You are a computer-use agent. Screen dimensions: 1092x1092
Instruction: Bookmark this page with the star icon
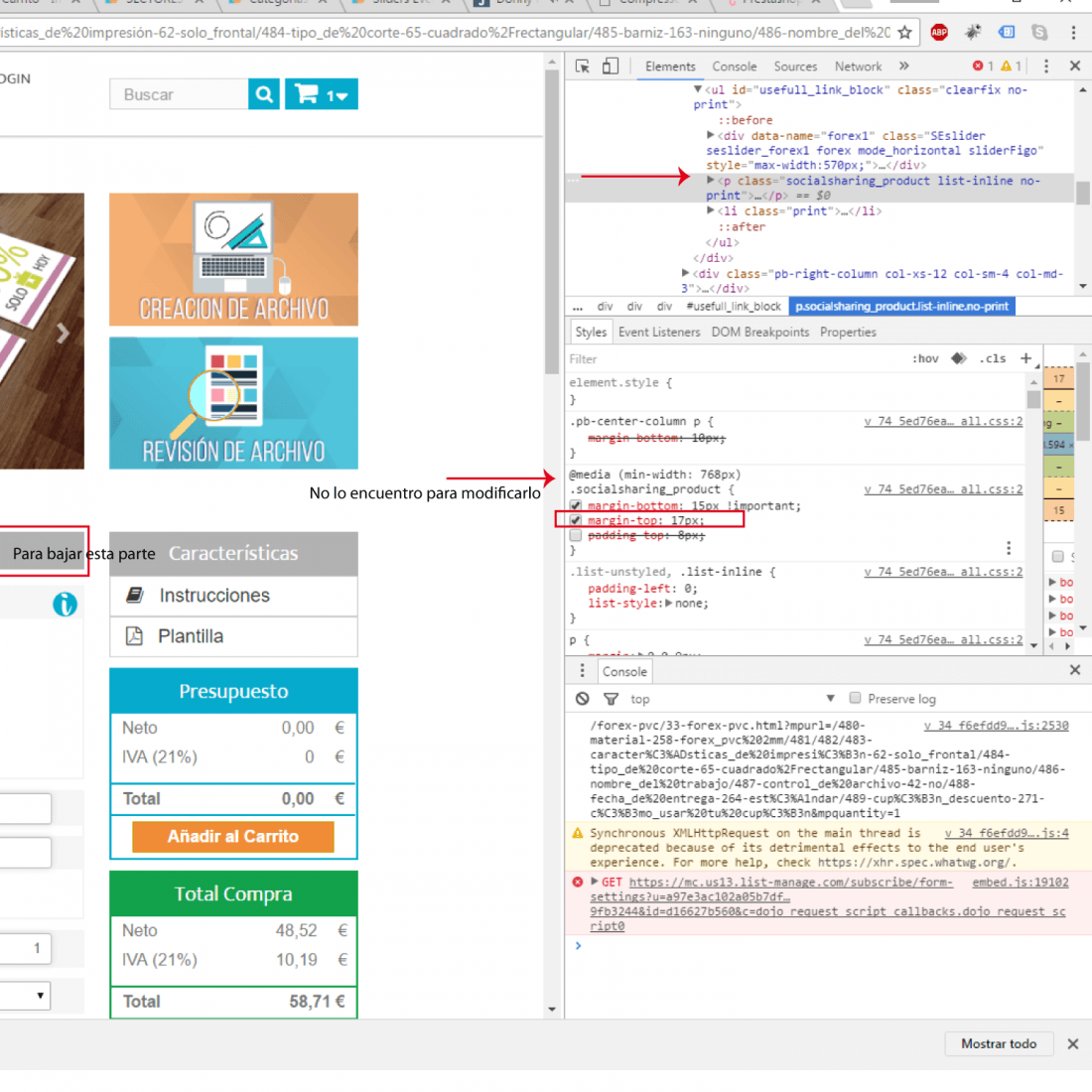(x=904, y=32)
